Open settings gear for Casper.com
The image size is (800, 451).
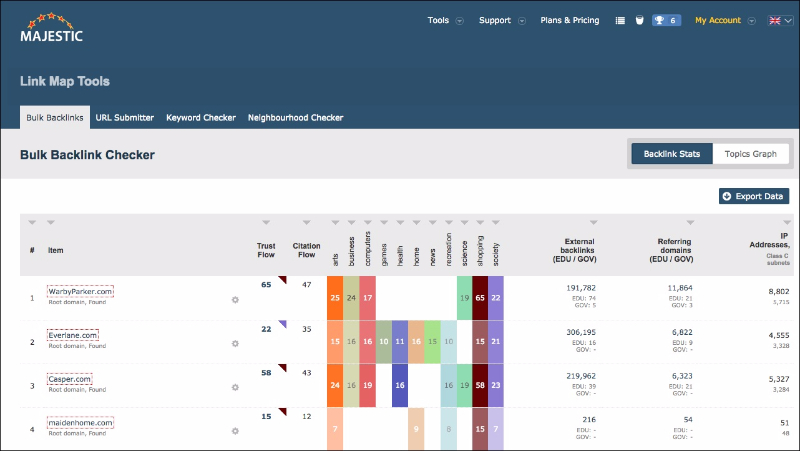pos(235,387)
